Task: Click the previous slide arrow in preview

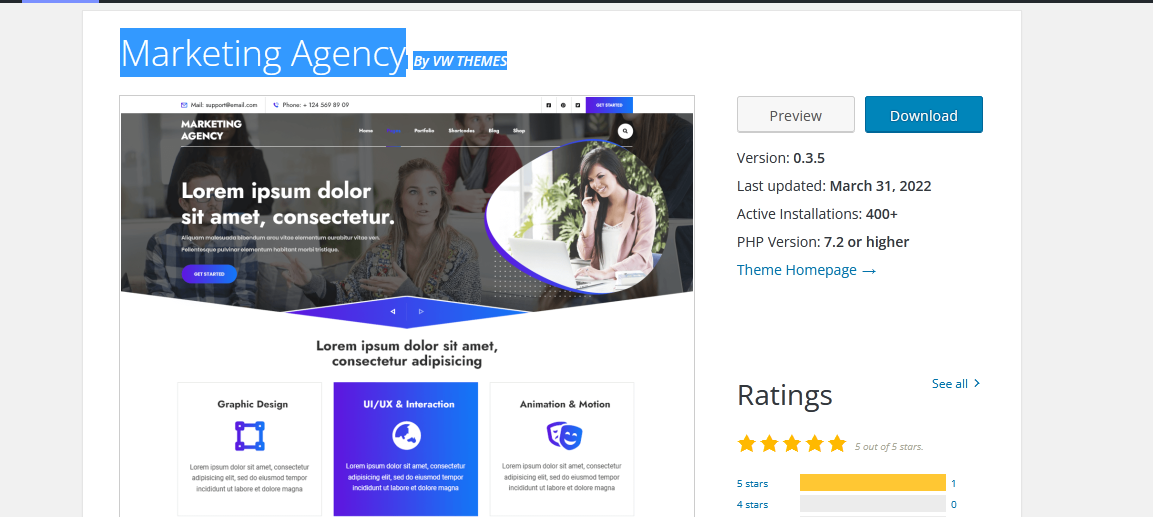Action: pos(393,312)
